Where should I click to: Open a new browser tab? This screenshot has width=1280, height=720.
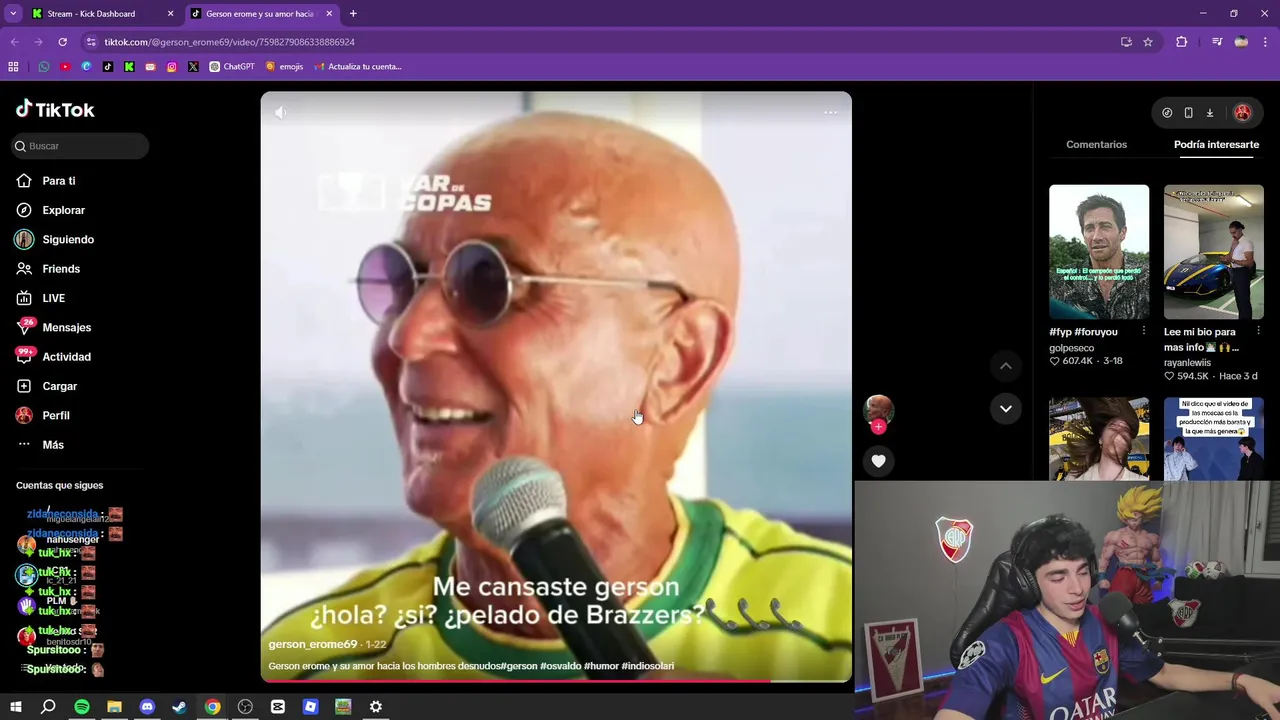[x=353, y=14]
